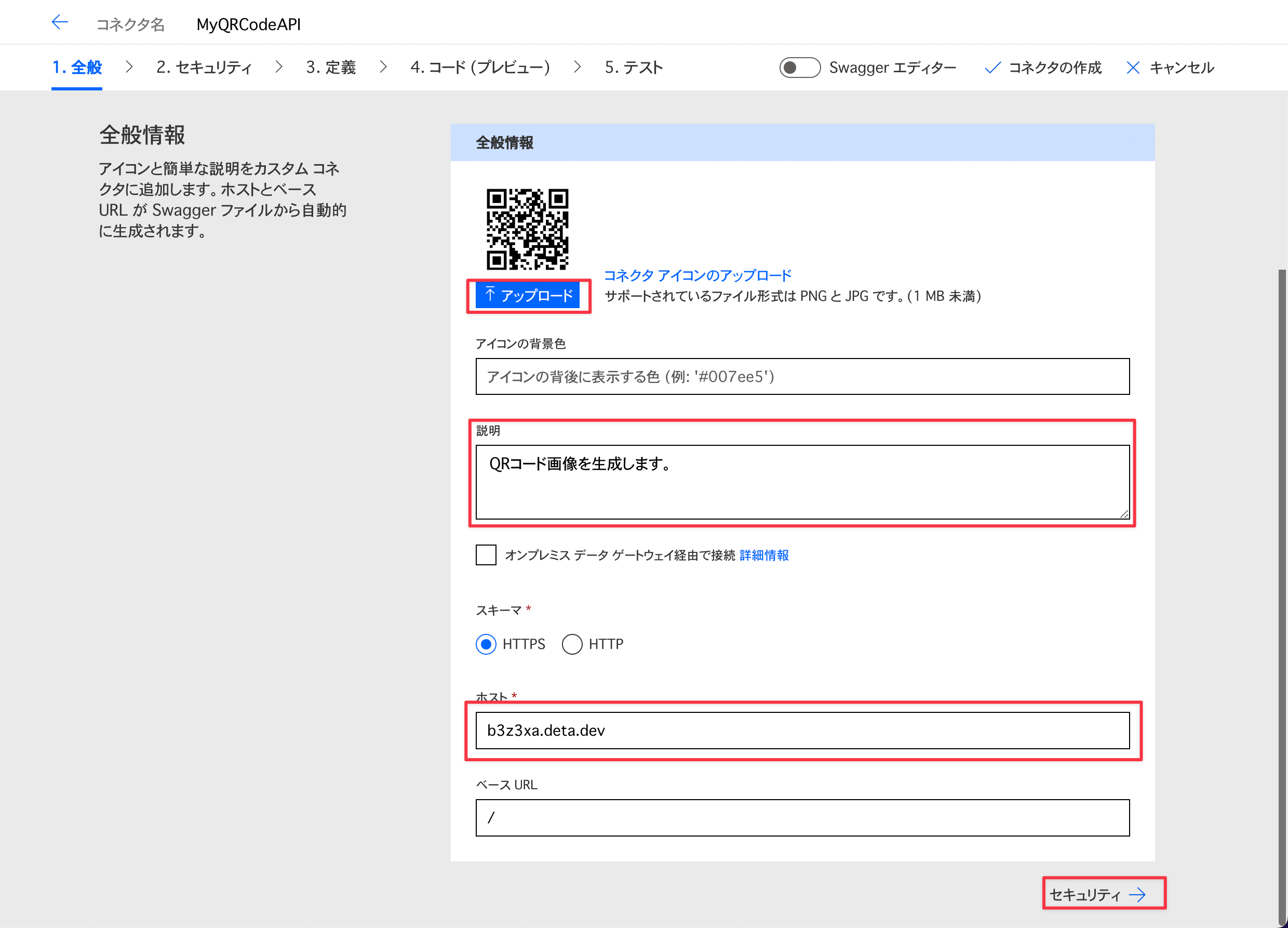Click the コネクタ アイコンのアップロード link
This screenshot has height=928, width=1288.
point(697,275)
